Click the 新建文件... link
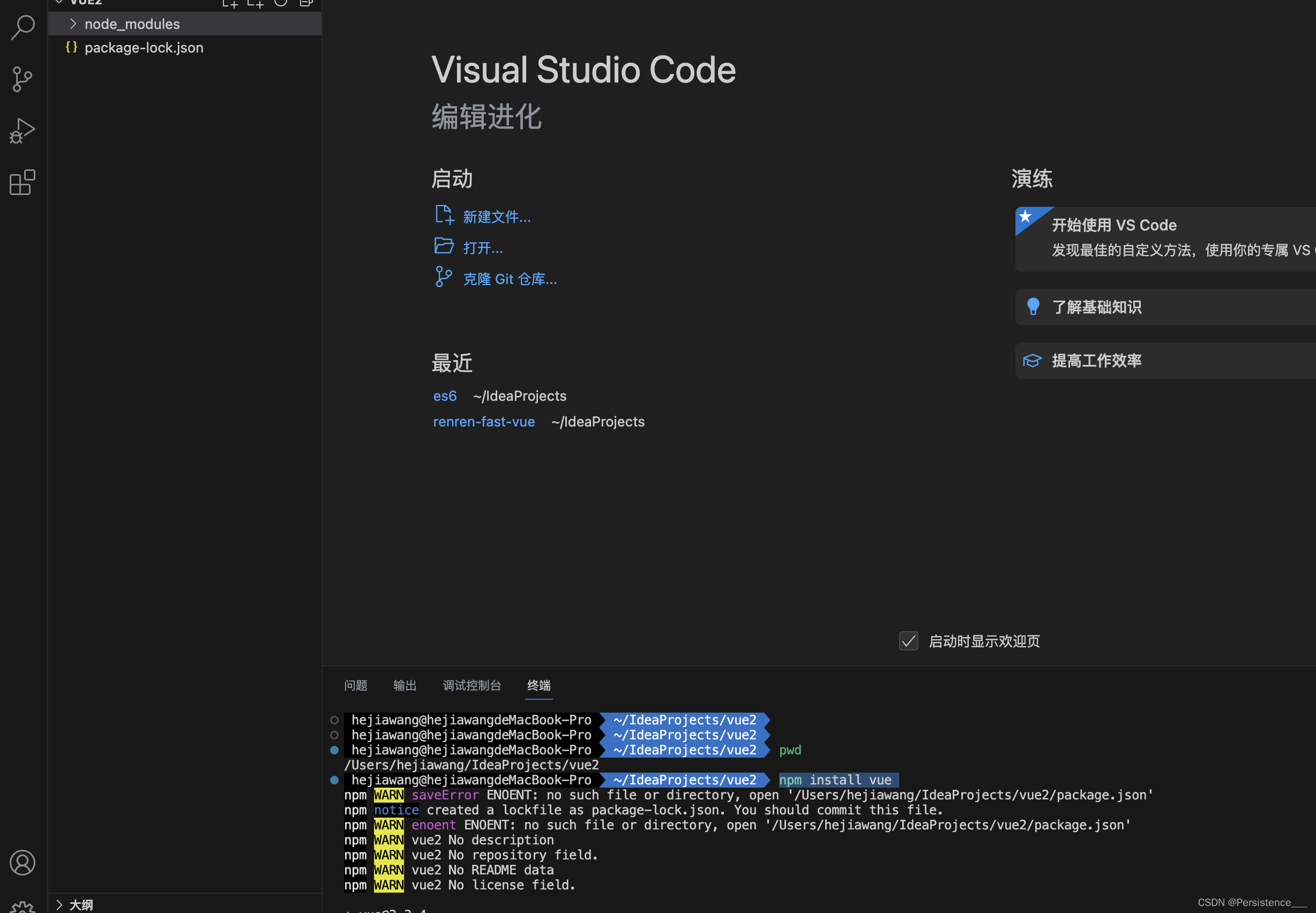 click(x=496, y=217)
